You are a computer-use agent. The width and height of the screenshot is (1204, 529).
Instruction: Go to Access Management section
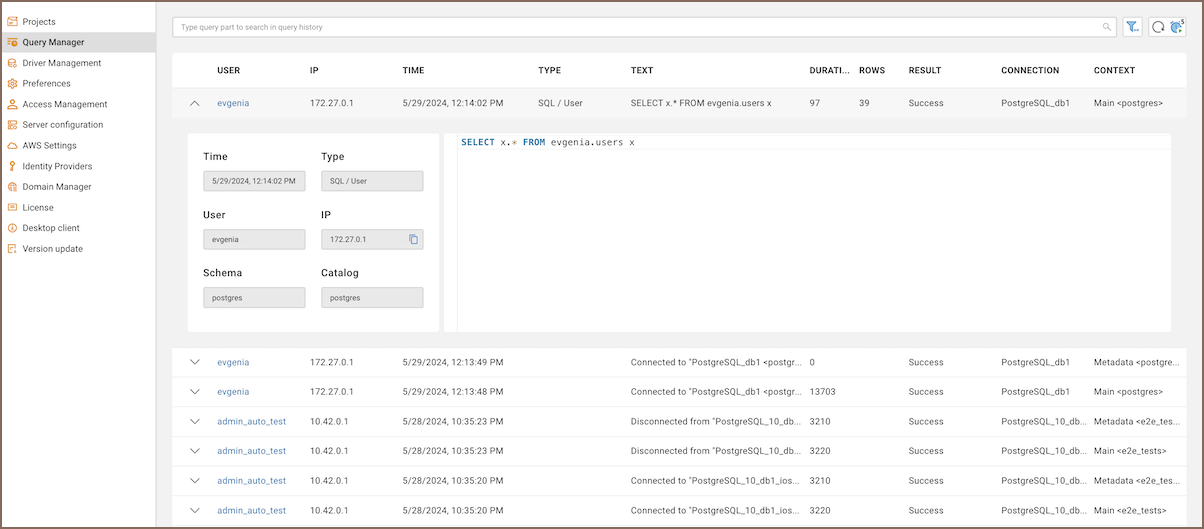(x=64, y=104)
